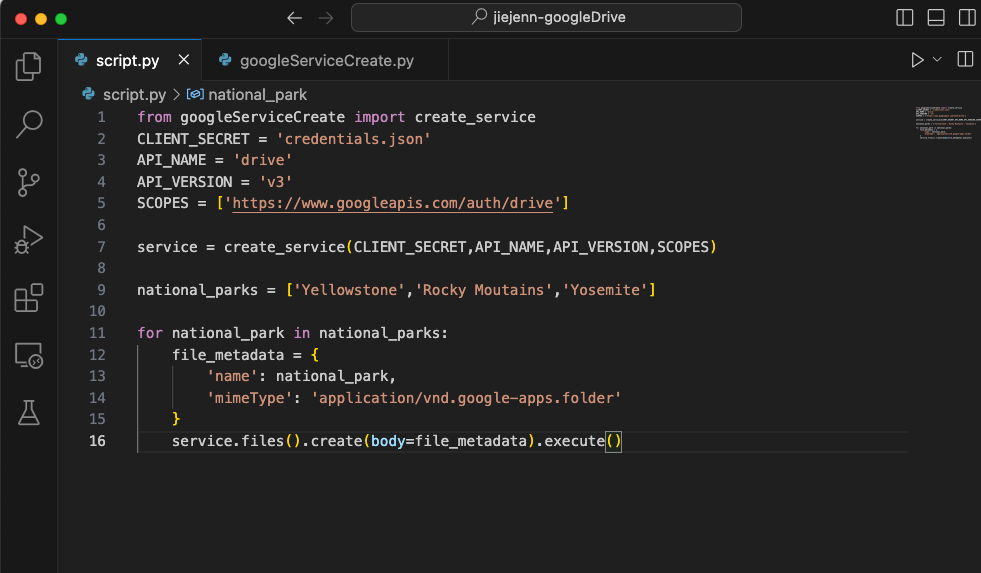
Task: Click national_park symbol in the breadcrumb
Action: pos(257,94)
